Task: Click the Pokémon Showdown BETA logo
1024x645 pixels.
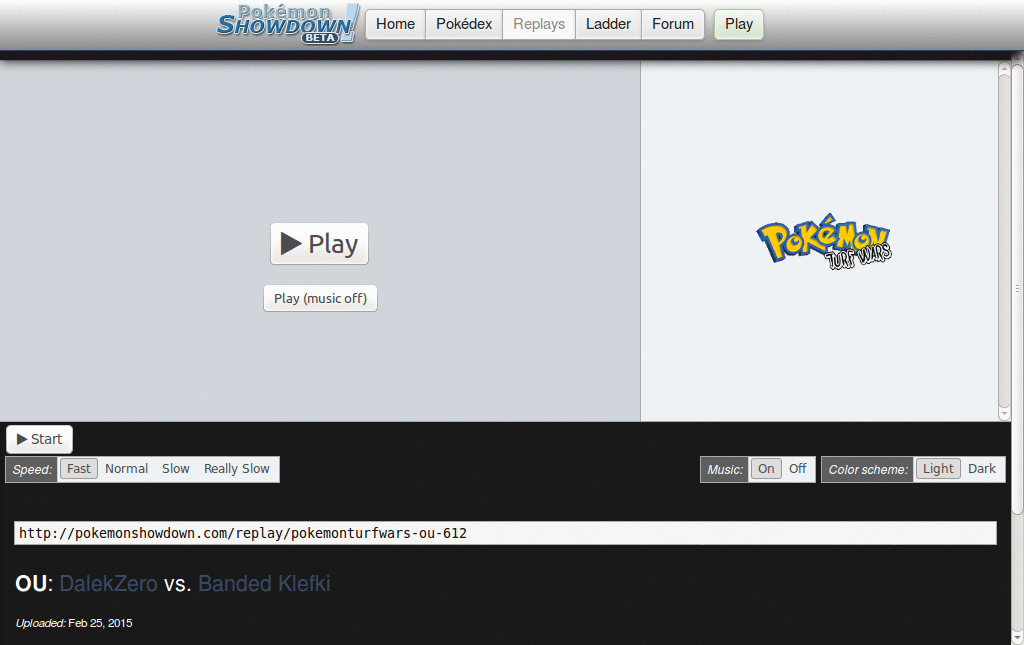Action: click(288, 24)
